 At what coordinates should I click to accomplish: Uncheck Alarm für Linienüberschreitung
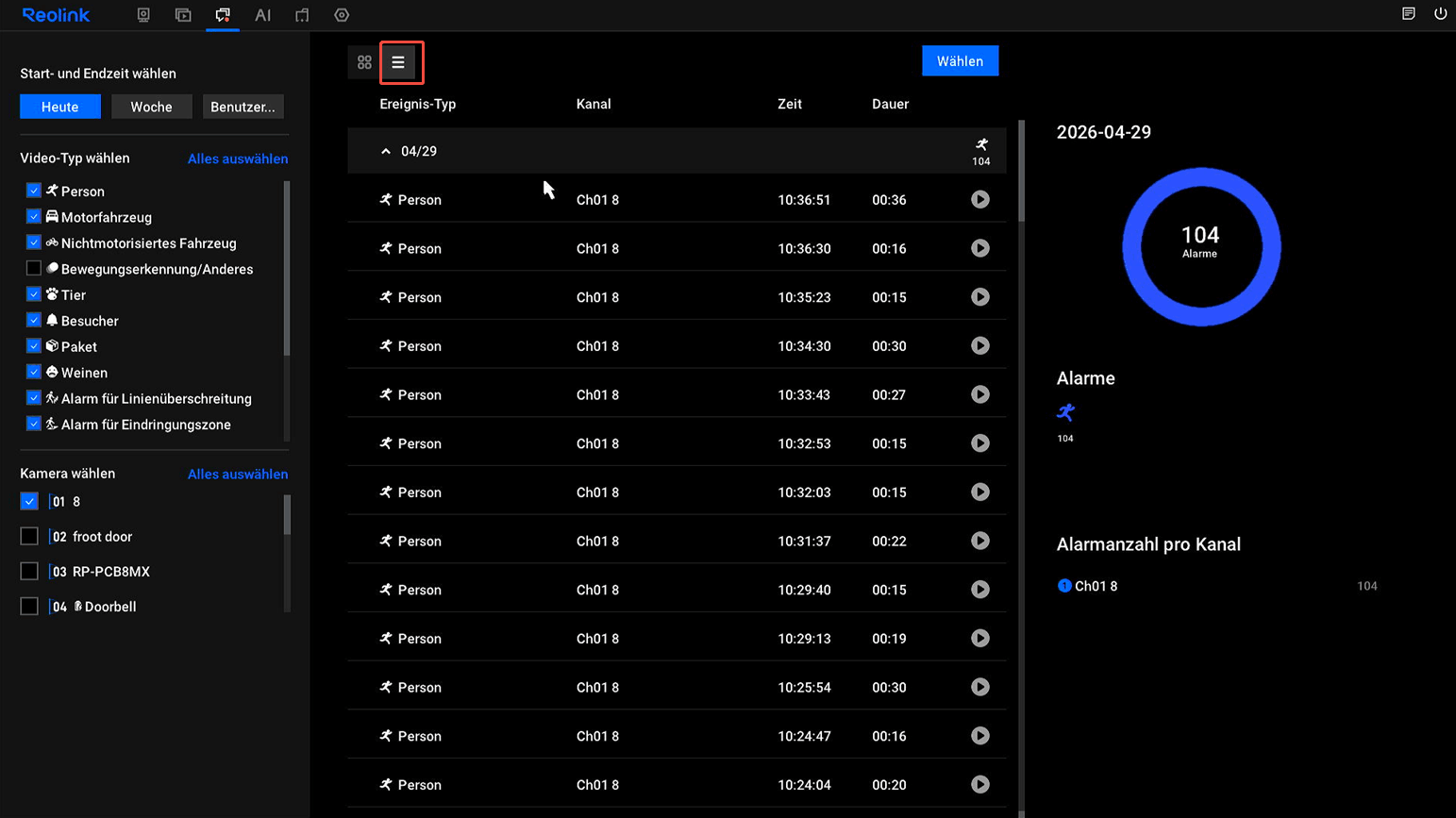34,398
